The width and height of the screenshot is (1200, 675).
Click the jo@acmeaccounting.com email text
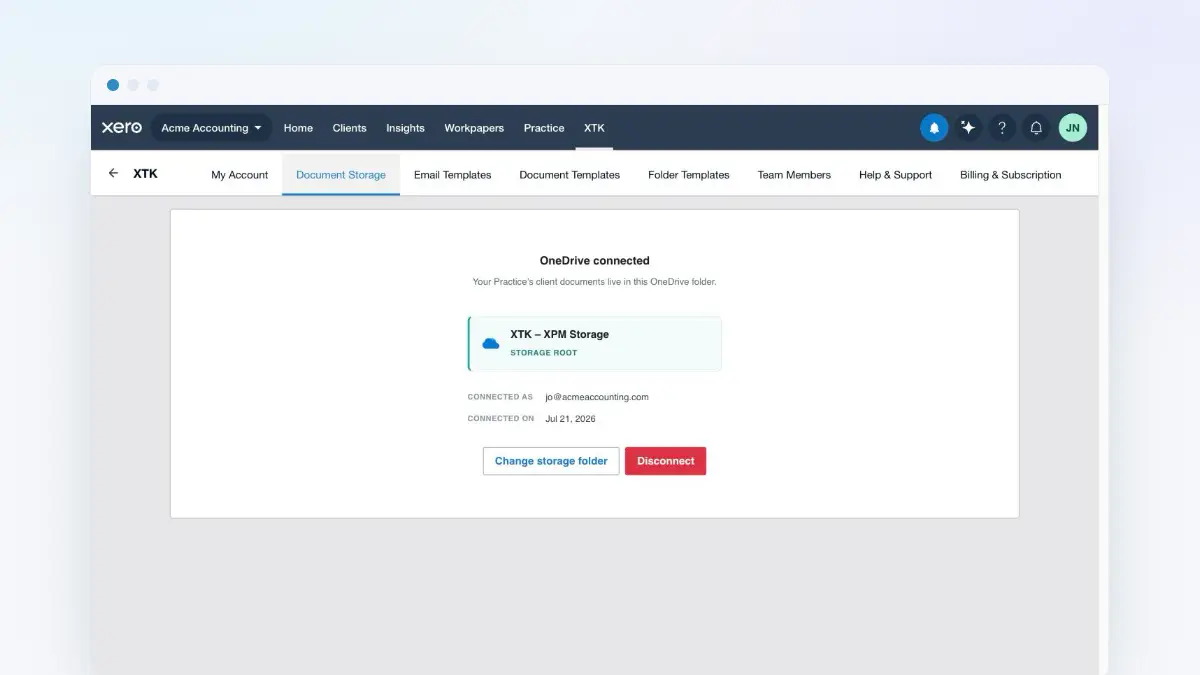(x=597, y=397)
